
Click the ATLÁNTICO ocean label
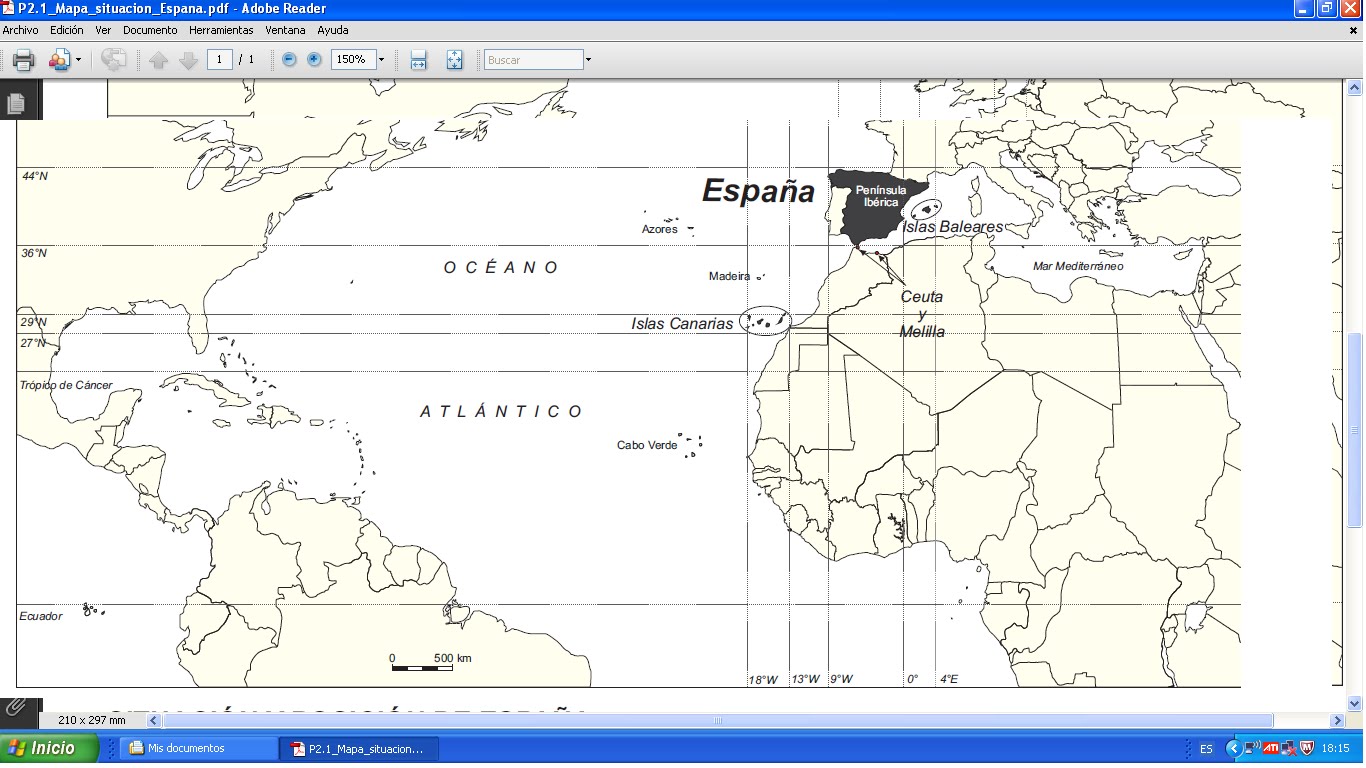tap(501, 411)
